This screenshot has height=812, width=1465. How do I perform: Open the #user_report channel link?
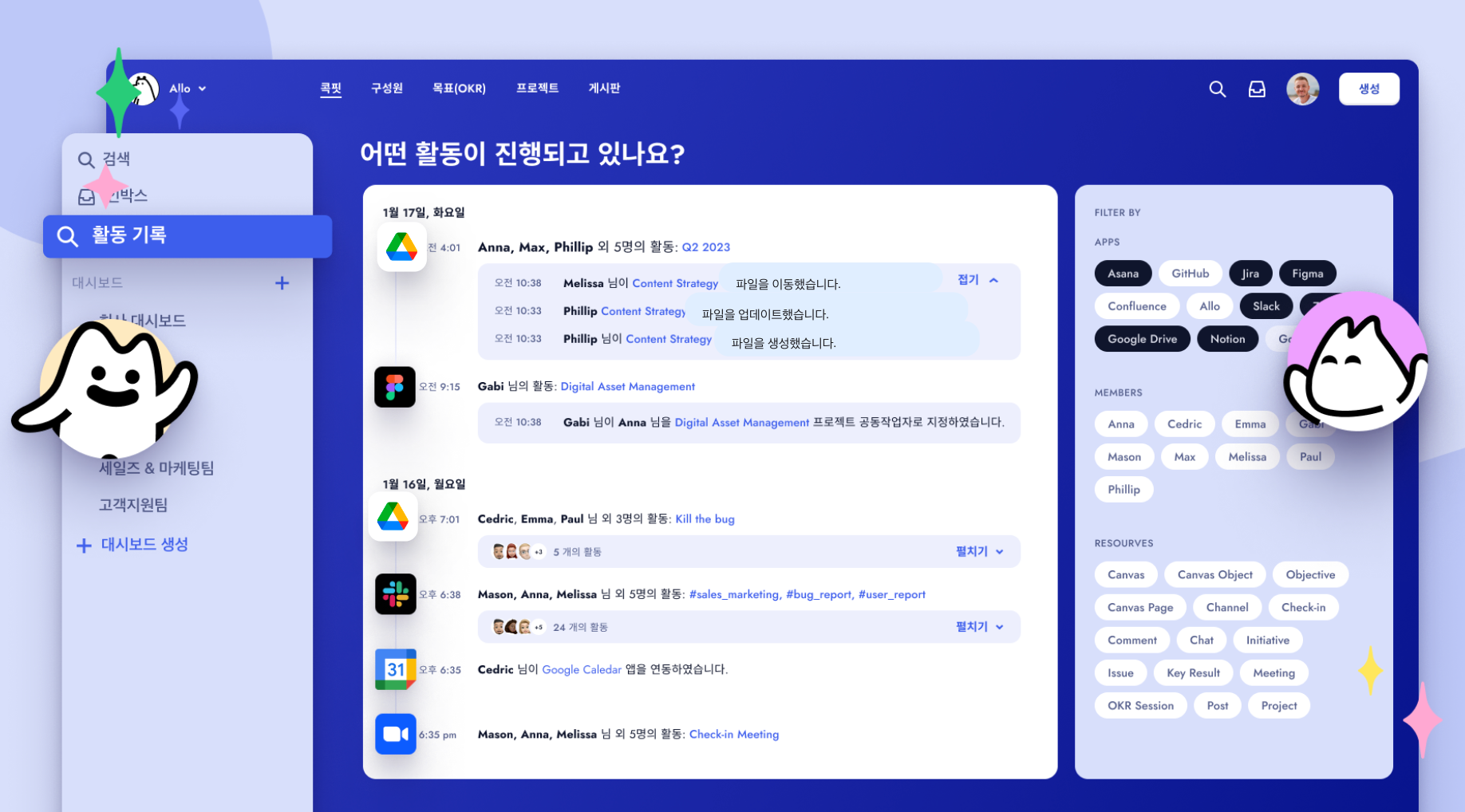click(892, 594)
